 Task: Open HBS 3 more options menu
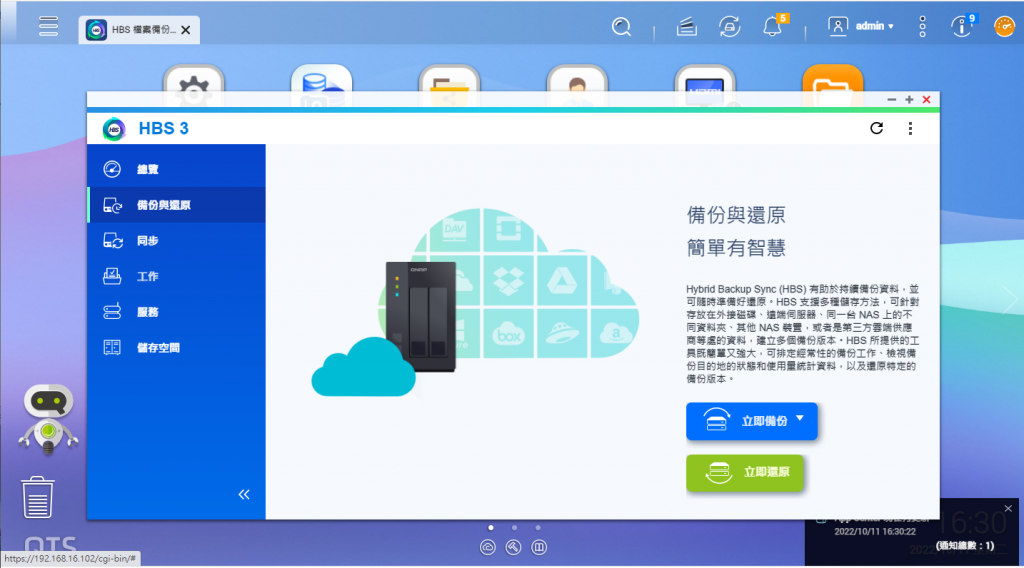pyautogui.click(x=910, y=128)
